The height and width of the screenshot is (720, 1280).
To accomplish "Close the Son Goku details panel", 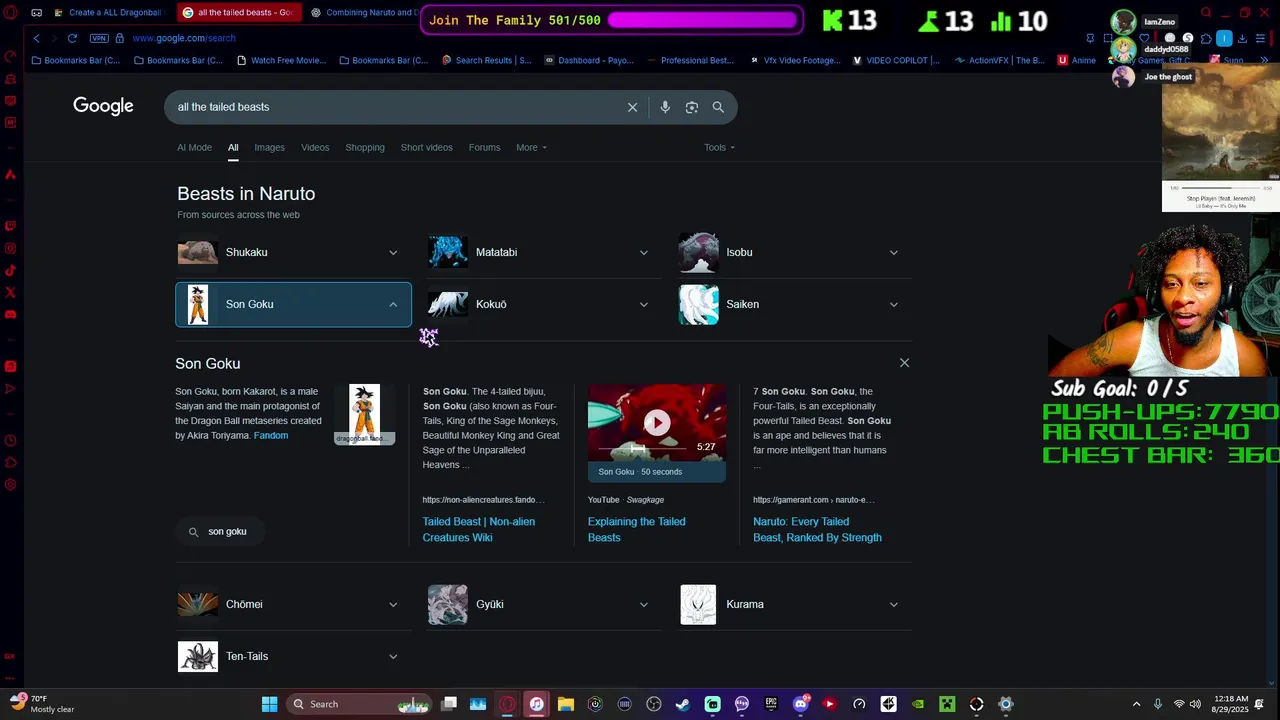I will [x=904, y=363].
